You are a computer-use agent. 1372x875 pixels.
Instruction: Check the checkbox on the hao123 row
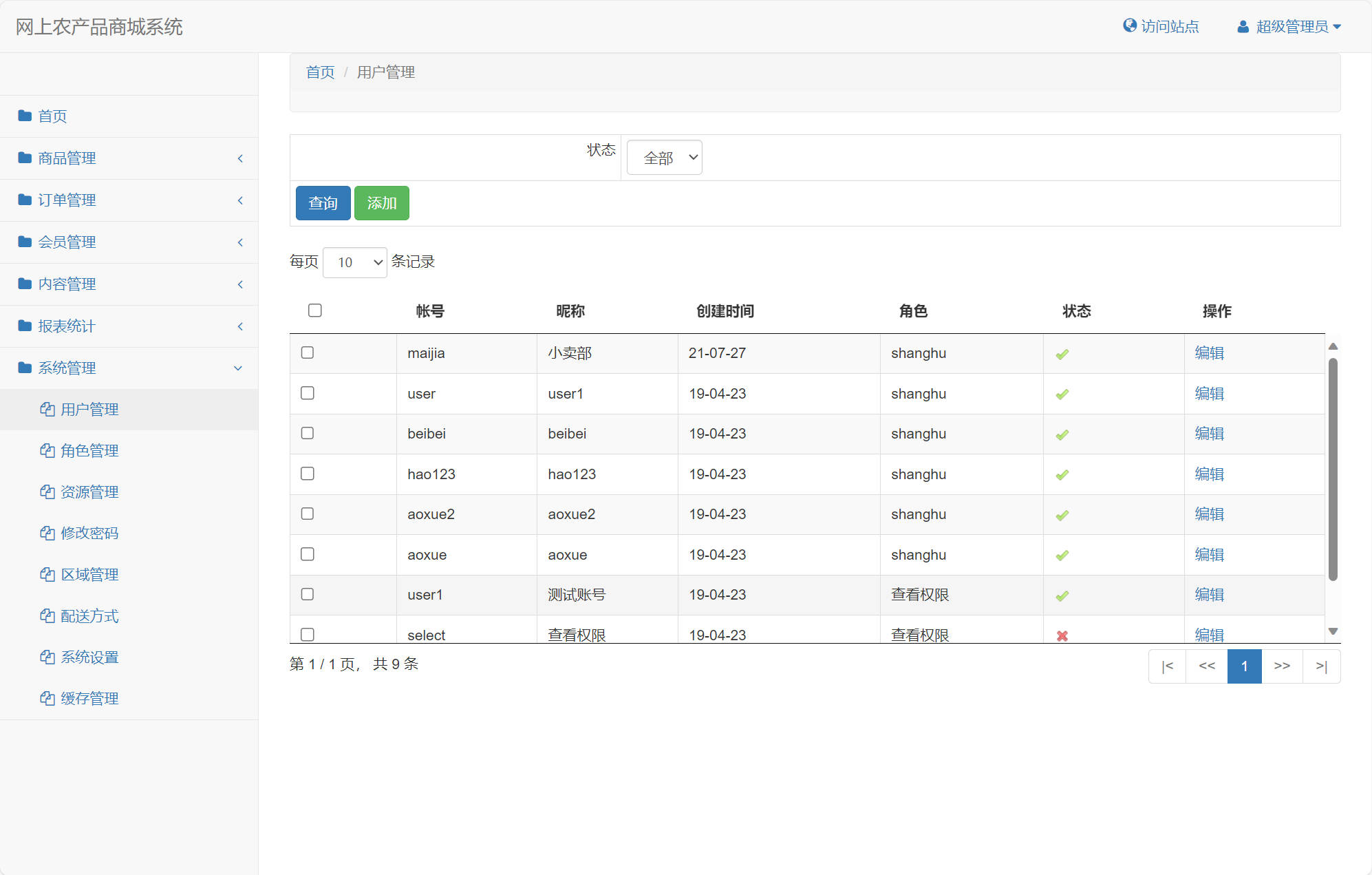point(308,474)
